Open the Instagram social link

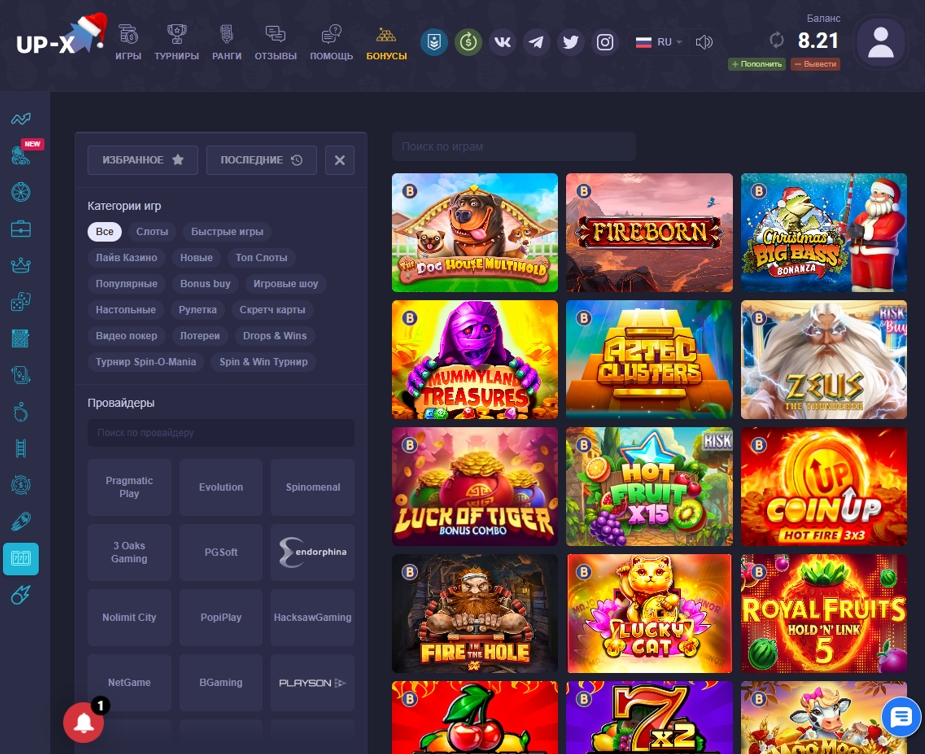point(605,42)
